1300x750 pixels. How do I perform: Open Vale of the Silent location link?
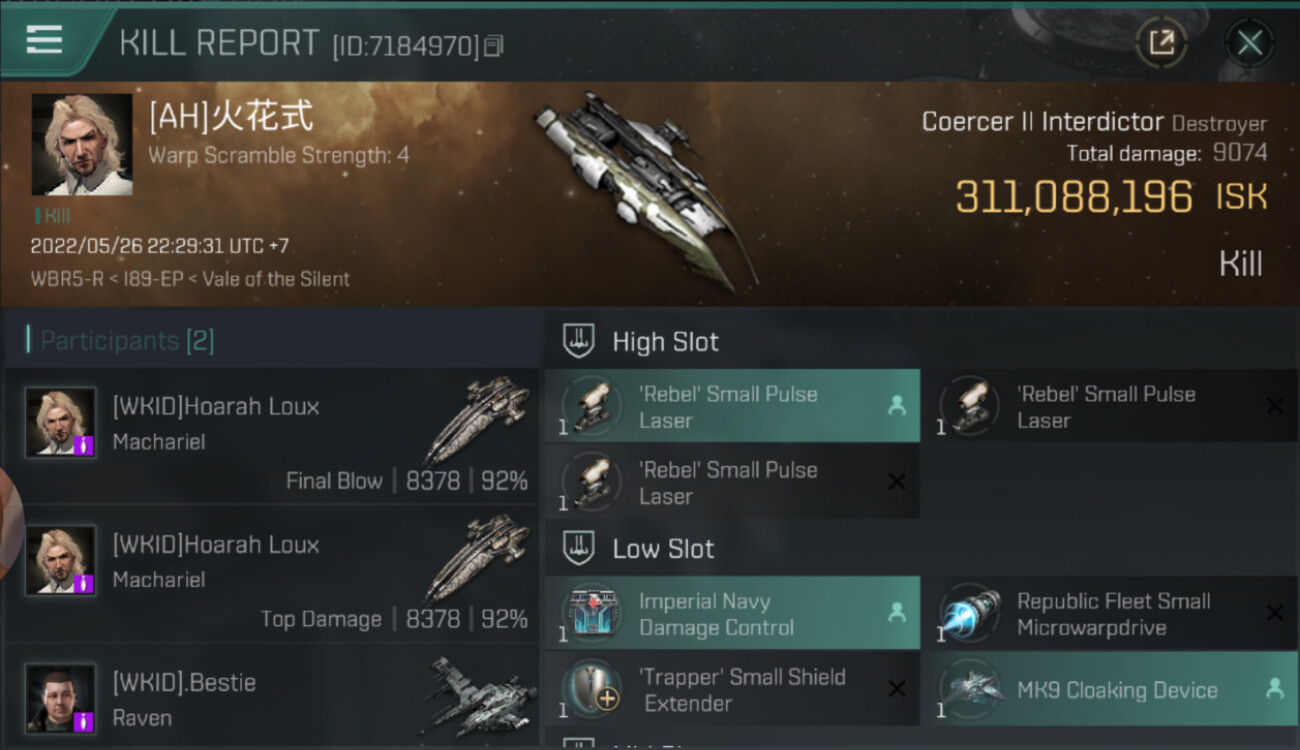pos(276,279)
